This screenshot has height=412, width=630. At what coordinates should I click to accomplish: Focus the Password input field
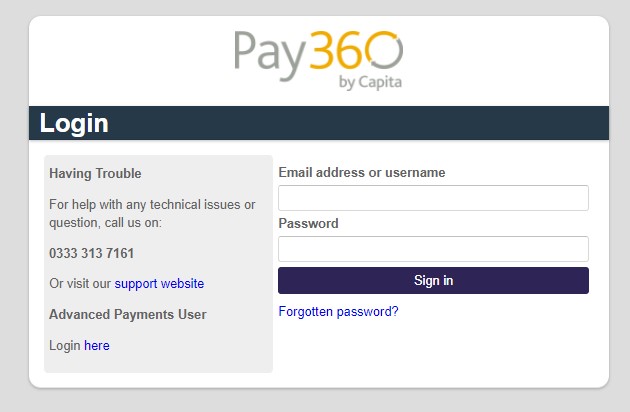[433, 249]
